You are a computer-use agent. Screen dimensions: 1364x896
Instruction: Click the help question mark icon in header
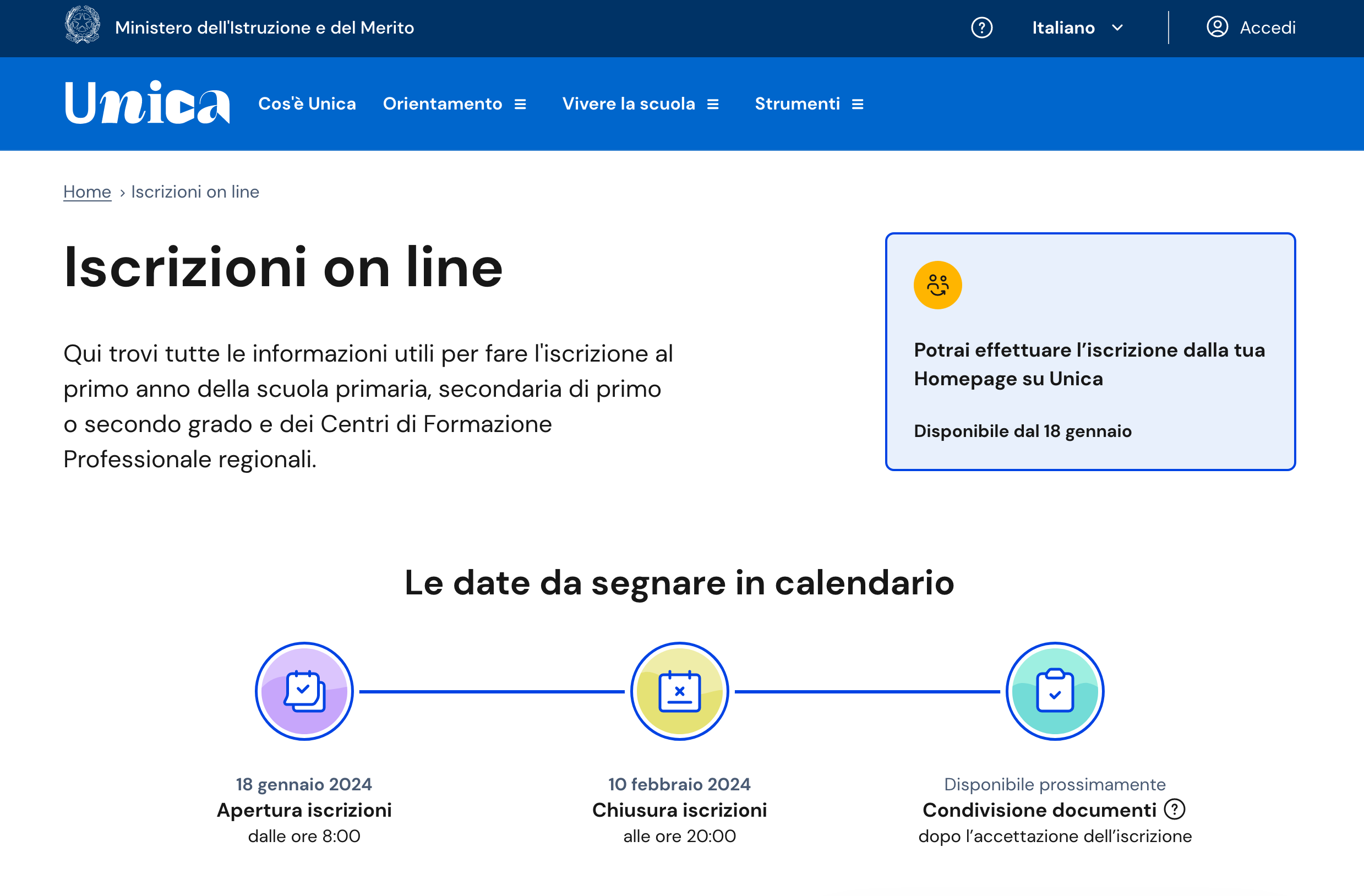pyautogui.click(x=982, y=27)
